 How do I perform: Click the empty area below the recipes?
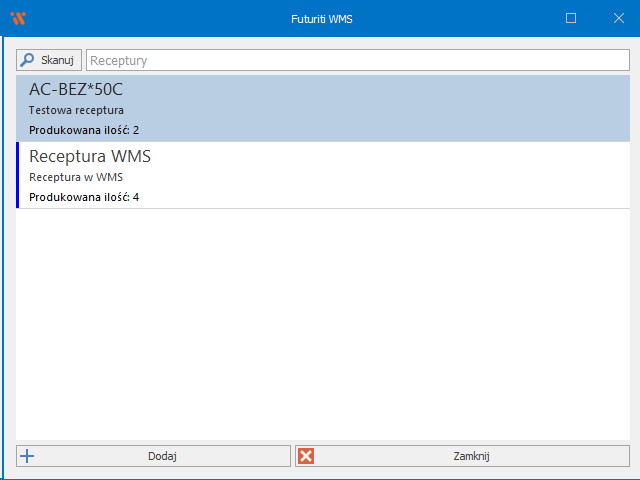pos(322,320)
